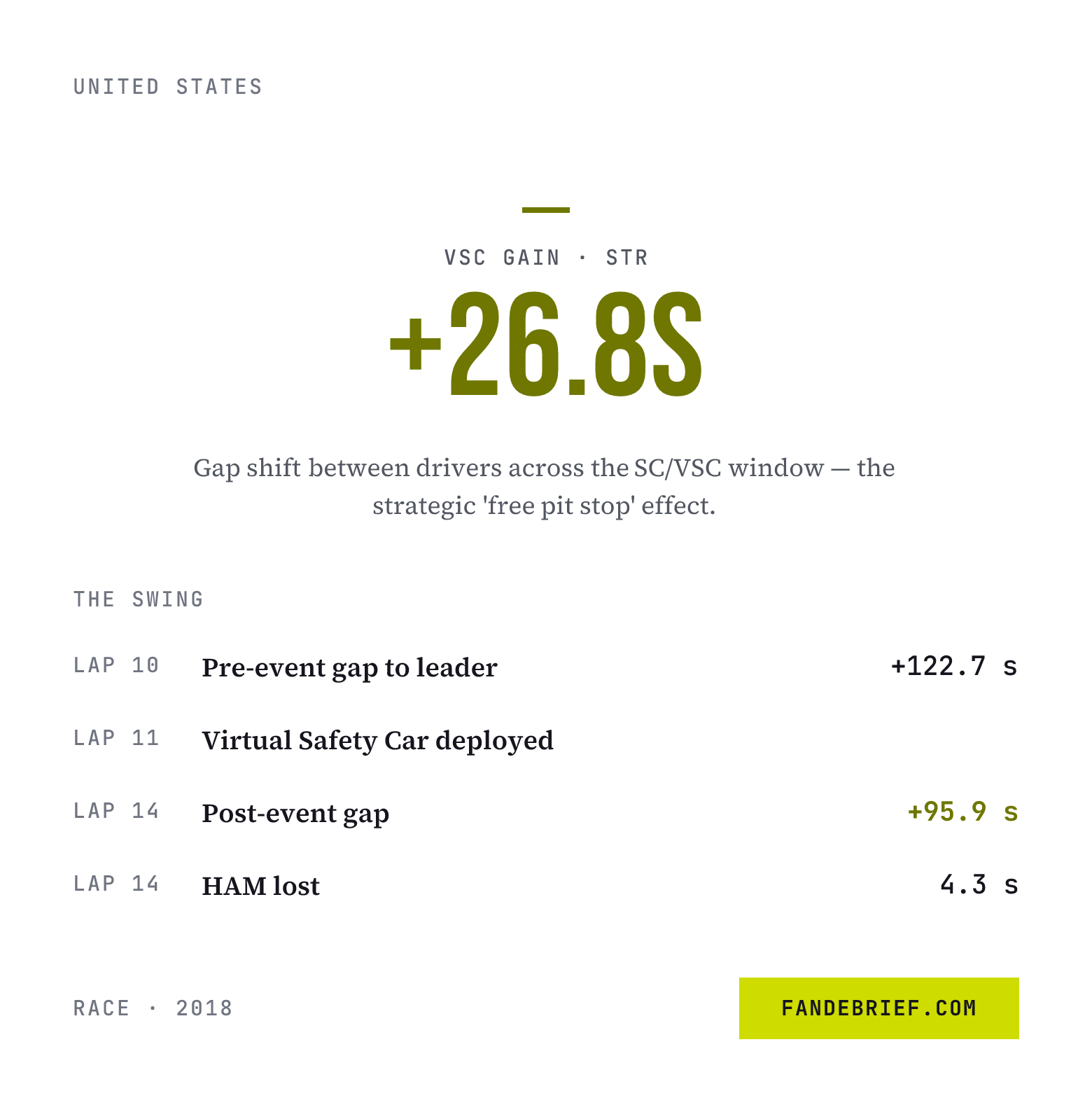Click THE SWING section heading
The height and width of the screenshot is (1112, 1092).
click(x=139, y=599)
